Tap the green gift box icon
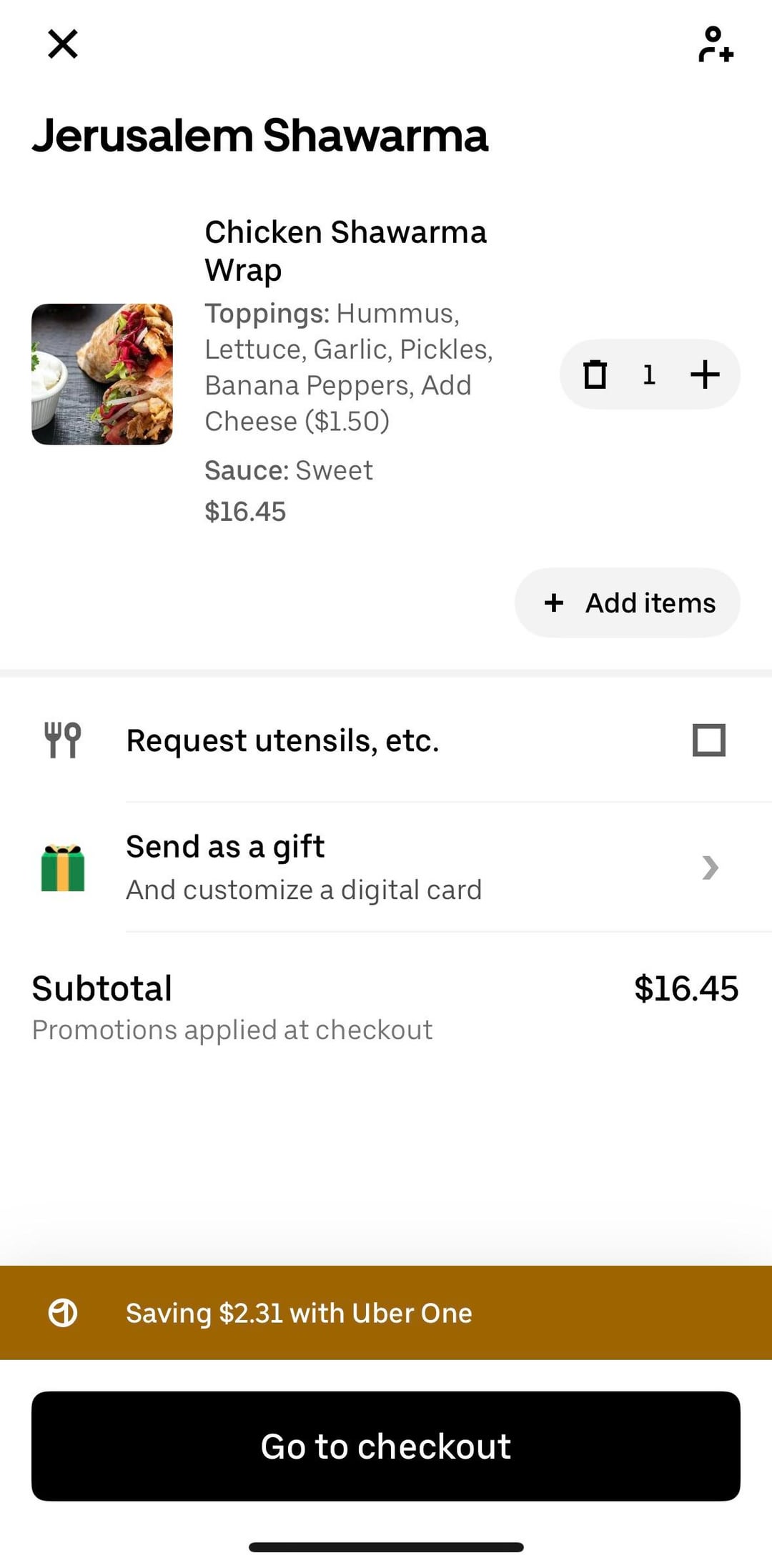The width and height of the screenshot is (772, 1568). pos(63,868)
